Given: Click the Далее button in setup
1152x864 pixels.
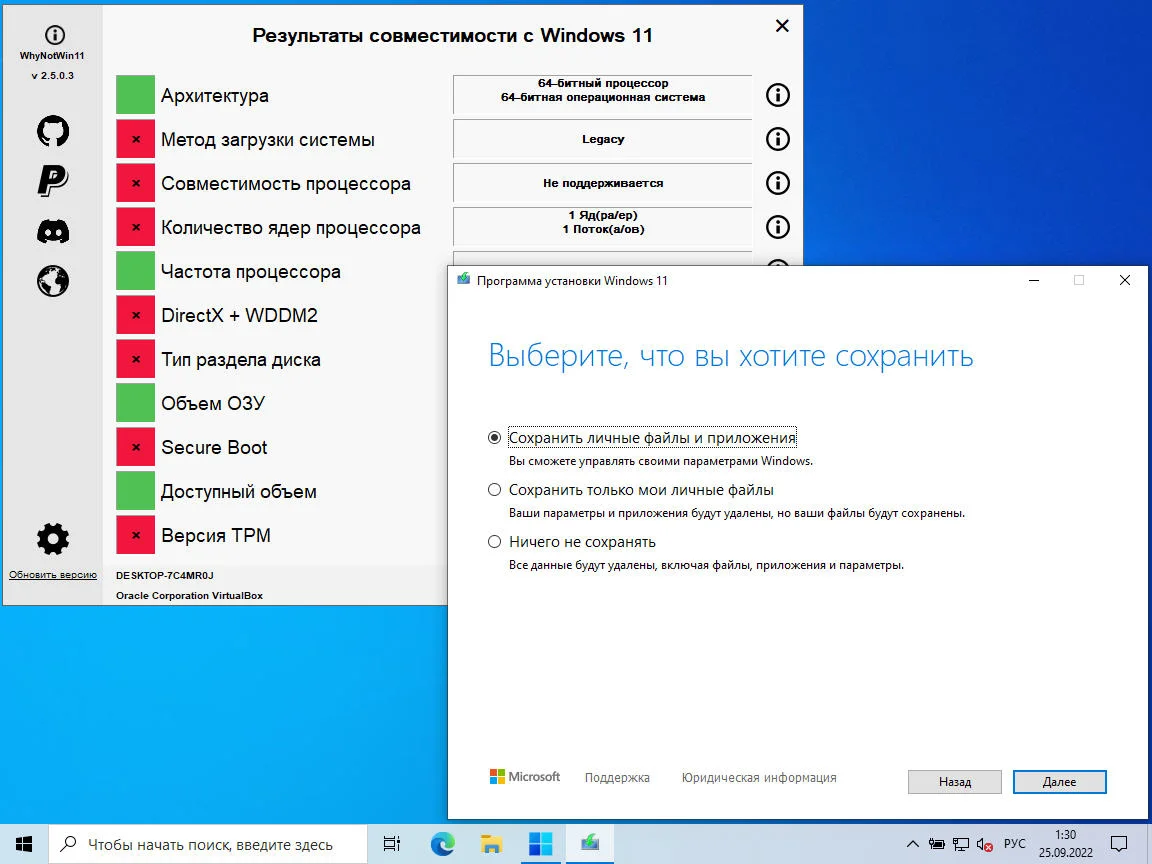Looking at the screenshot, I should [x=1059, y=782].
